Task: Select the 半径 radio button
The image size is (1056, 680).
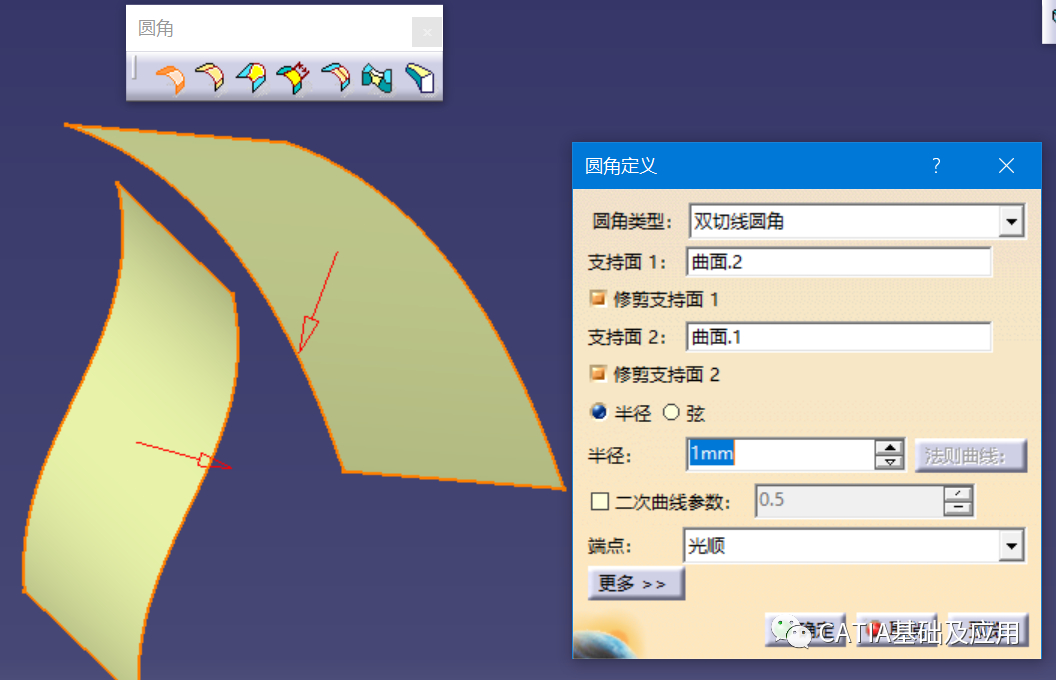Action: tap(598, 411)
